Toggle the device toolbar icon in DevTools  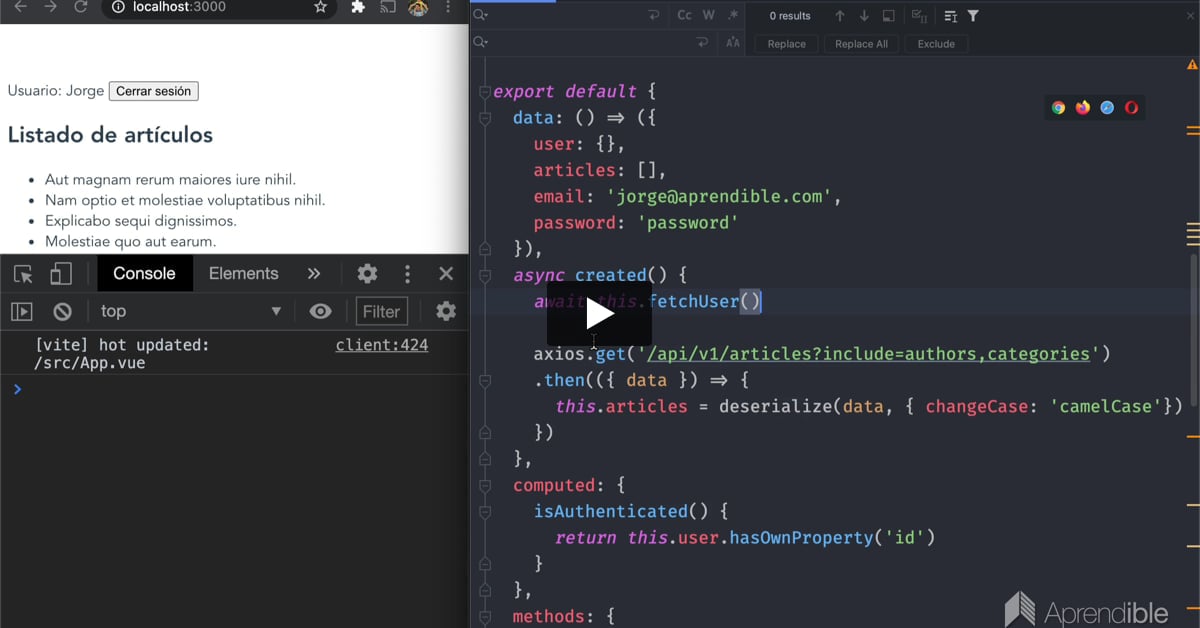61,274
